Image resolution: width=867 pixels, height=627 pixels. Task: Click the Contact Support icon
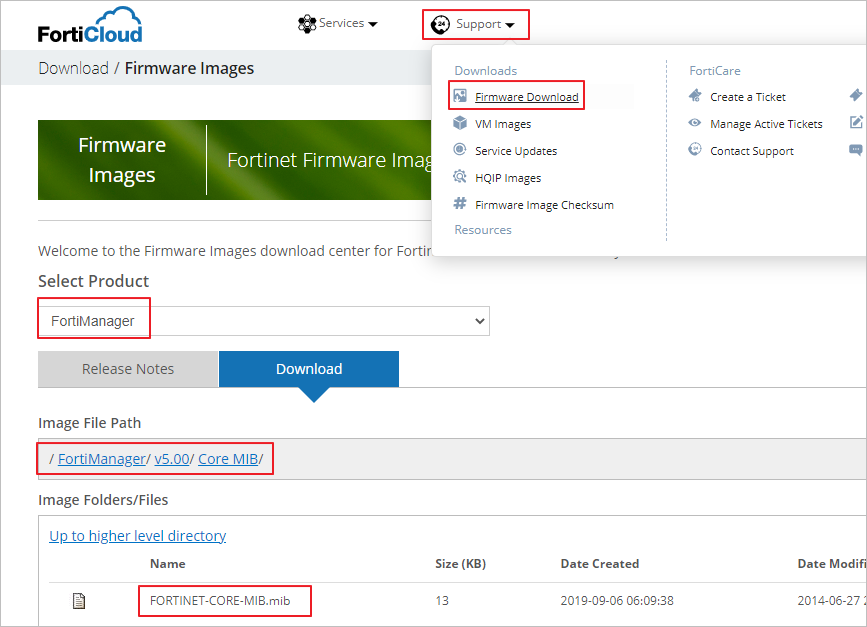(x=695, y=149)
